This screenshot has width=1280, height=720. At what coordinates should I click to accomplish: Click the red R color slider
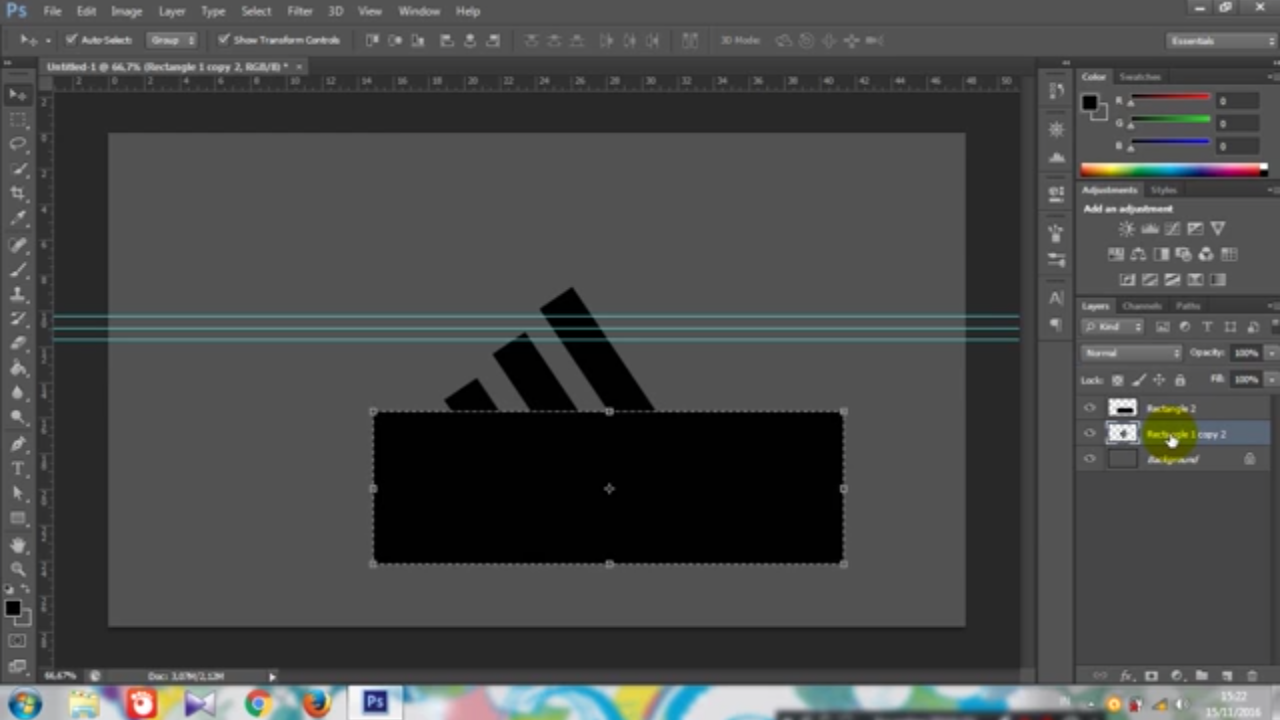[1170, 98]
